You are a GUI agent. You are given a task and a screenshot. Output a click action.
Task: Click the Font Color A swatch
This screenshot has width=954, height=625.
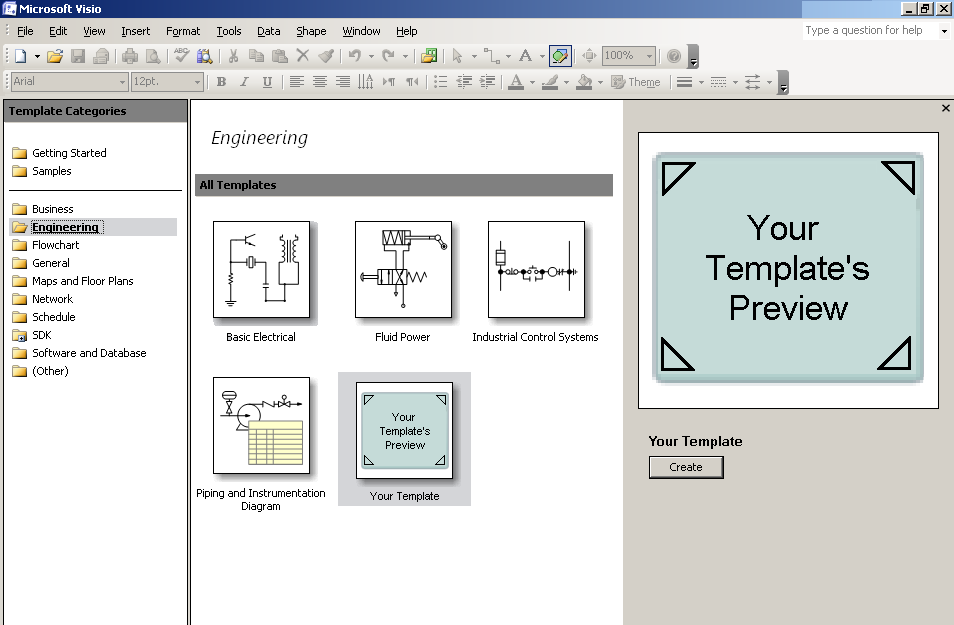click(516, 82)
